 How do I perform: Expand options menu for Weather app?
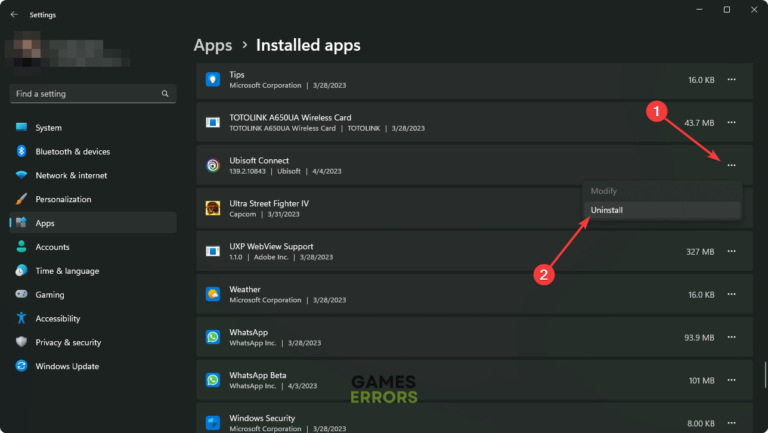click(x=732, y=294)
